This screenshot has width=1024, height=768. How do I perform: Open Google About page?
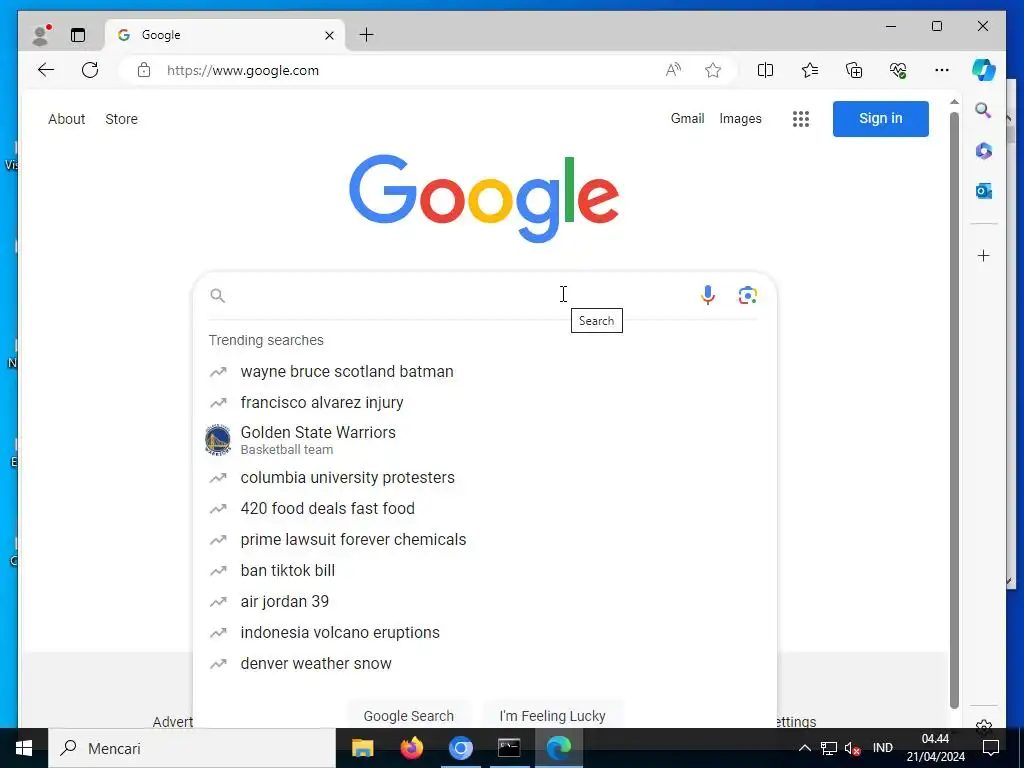[x=67, y=119]
